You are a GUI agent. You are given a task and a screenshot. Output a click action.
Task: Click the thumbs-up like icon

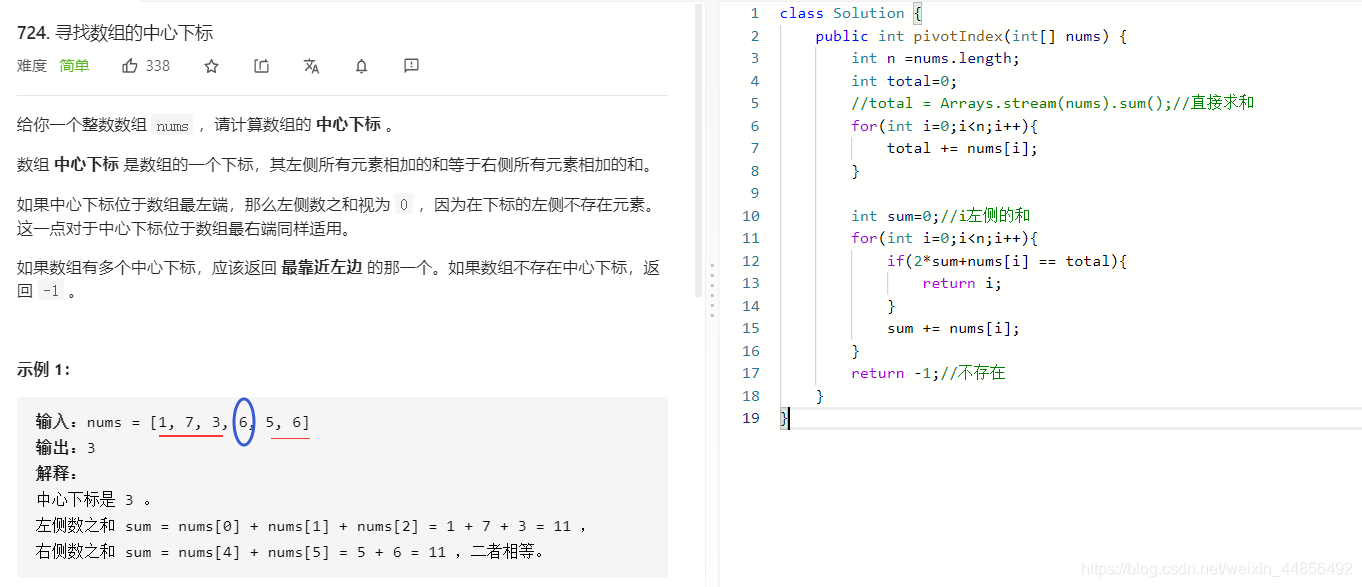[x=129, y=65]
